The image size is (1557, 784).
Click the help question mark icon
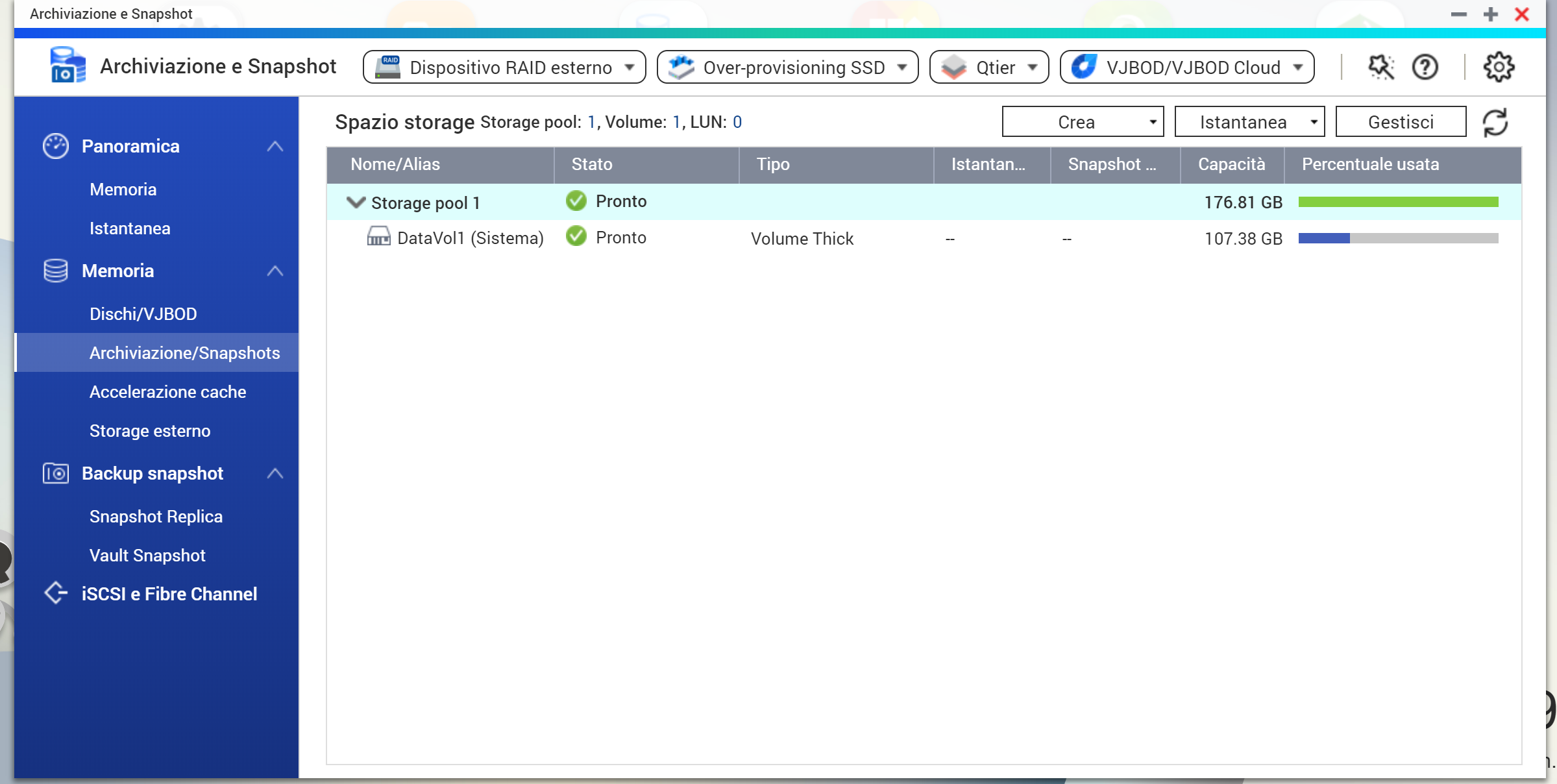pyautogui.click(x=1425, y=67)
